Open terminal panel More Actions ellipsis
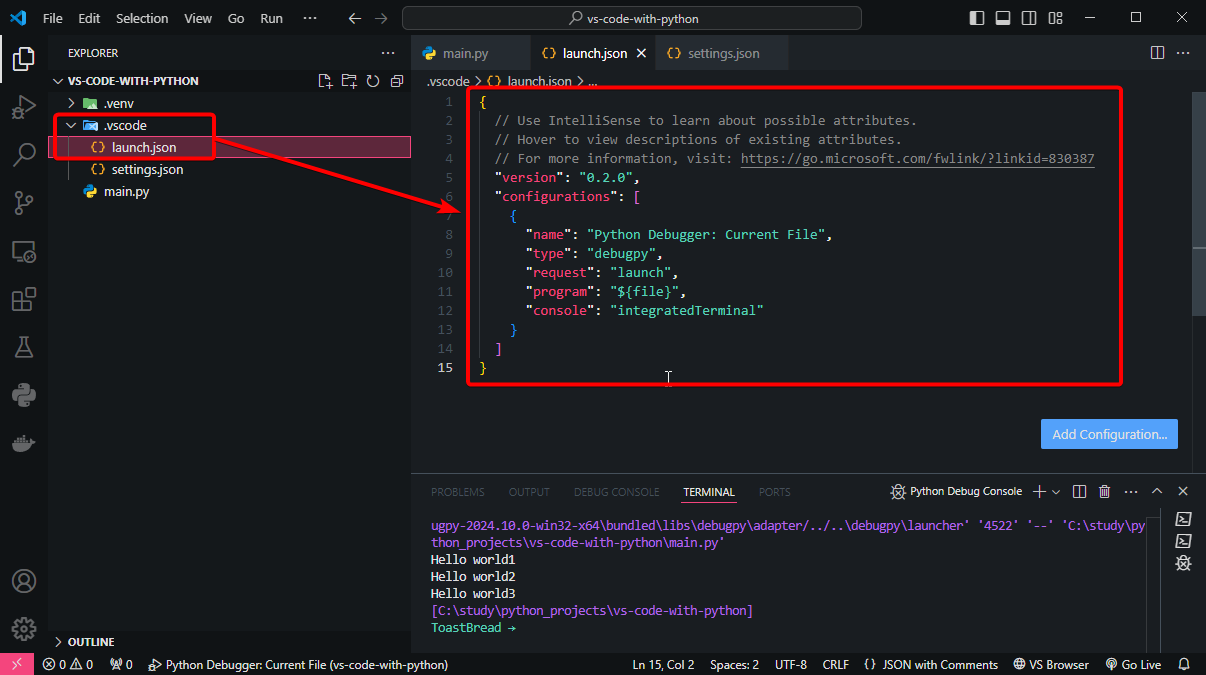1206x675 pixels. [x=1131, y=491]
